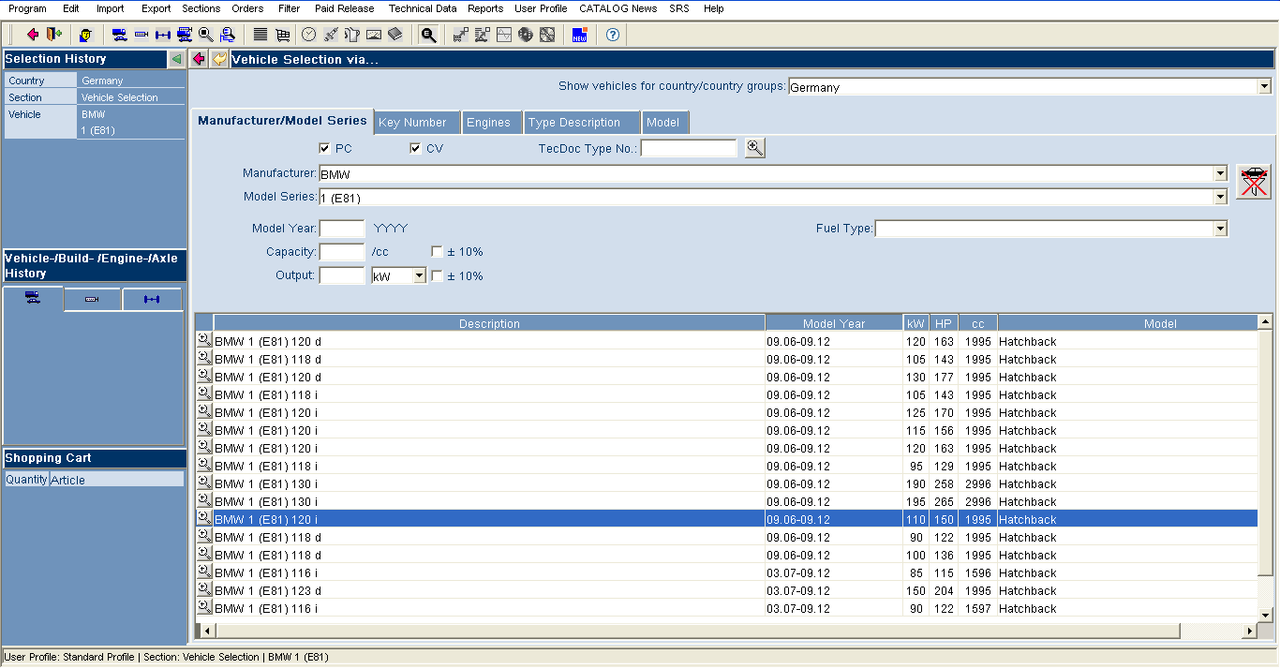The height and width of the screenshot is (668, 1280).
Task: Open the Program menu
Action: tap(27, 8)
